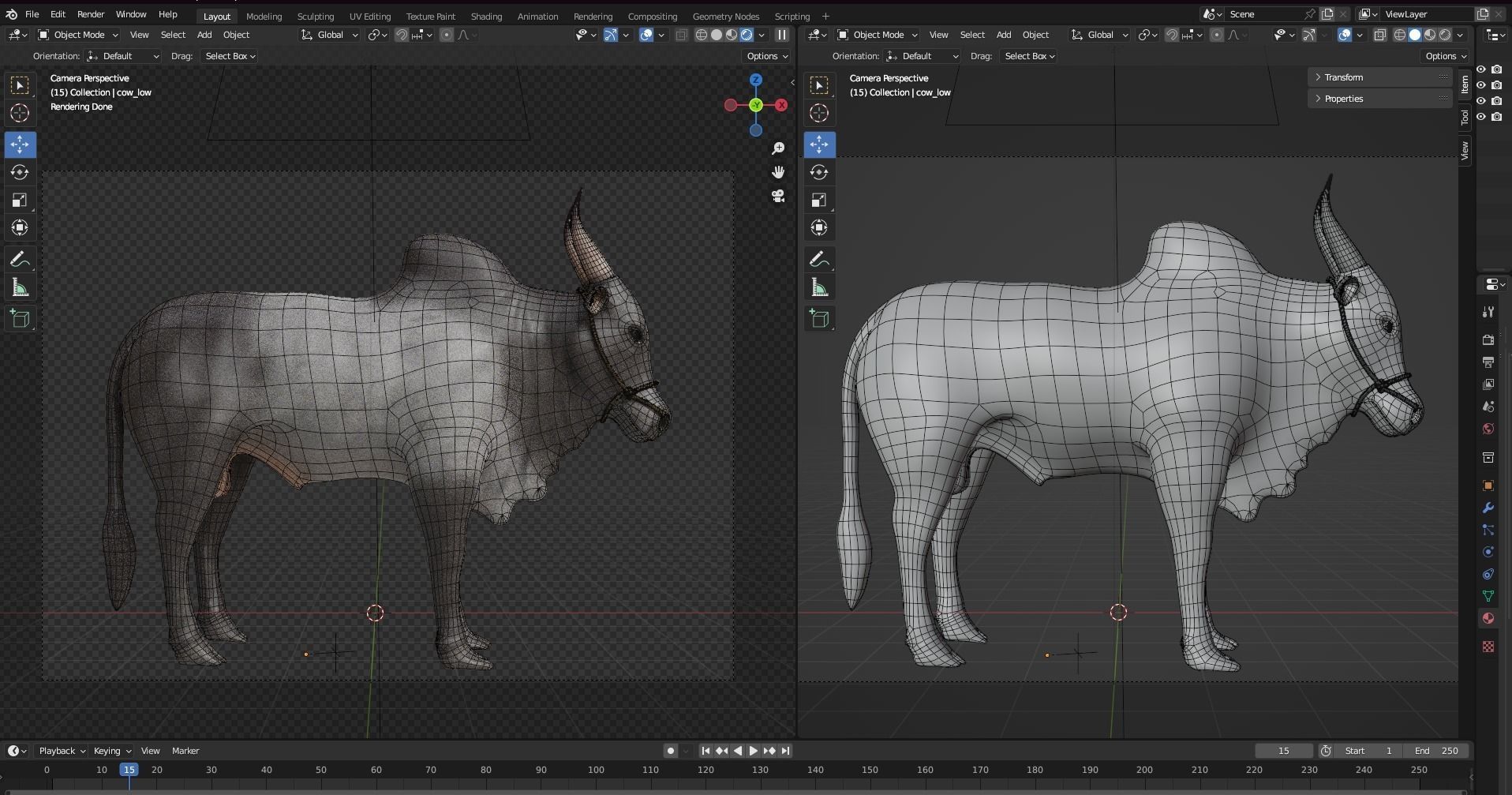Choose the Scale tool in left viewport
The height and width of the screenshot is (795, 1512).
click(x=20, y=200)
